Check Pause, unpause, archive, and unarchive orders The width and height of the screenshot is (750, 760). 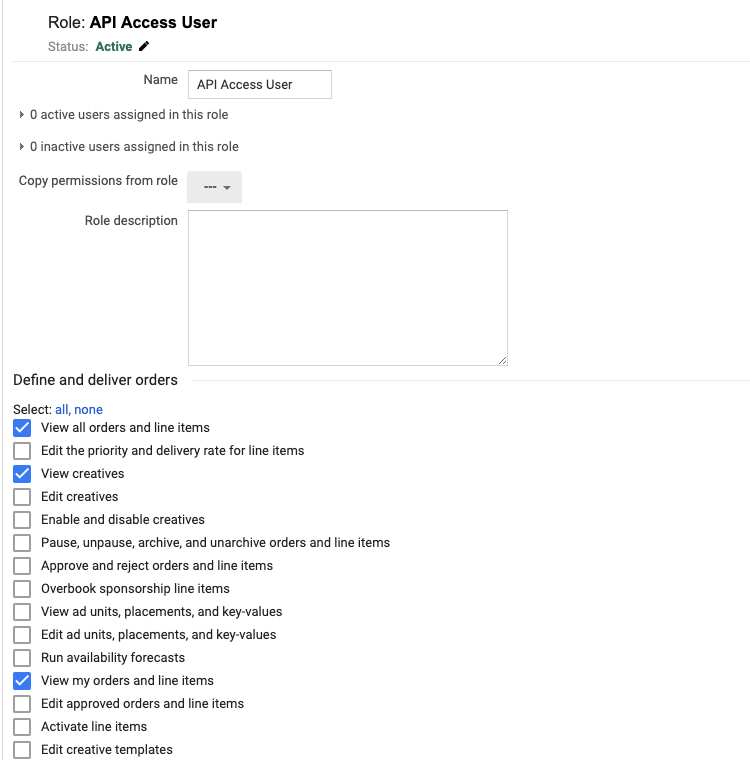coord(22,543)
